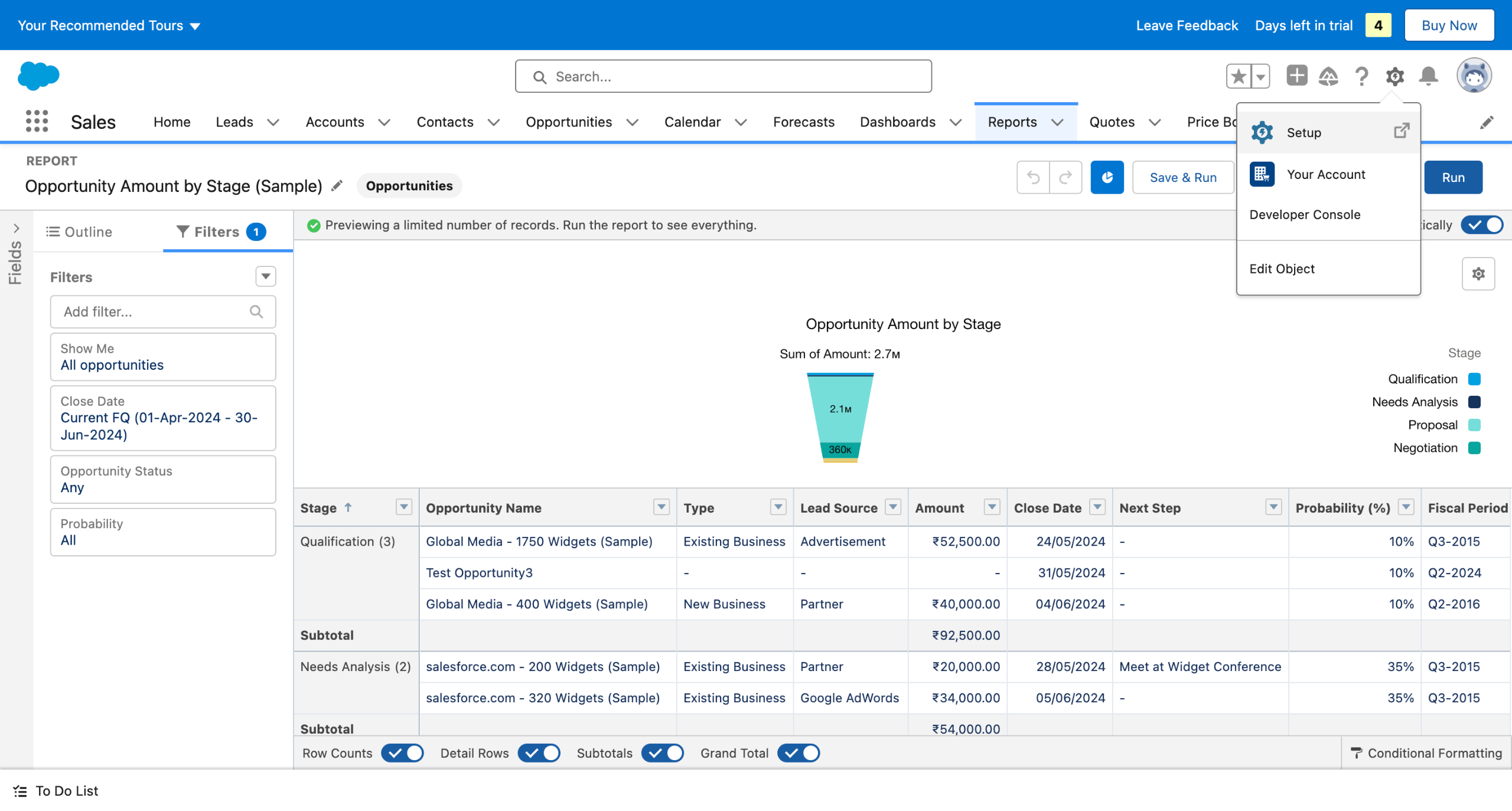Image resolution: width=1512 pixels, height=811 pixels.
Task: Open the Global Actions plus icon
Action: [1296, 76]
